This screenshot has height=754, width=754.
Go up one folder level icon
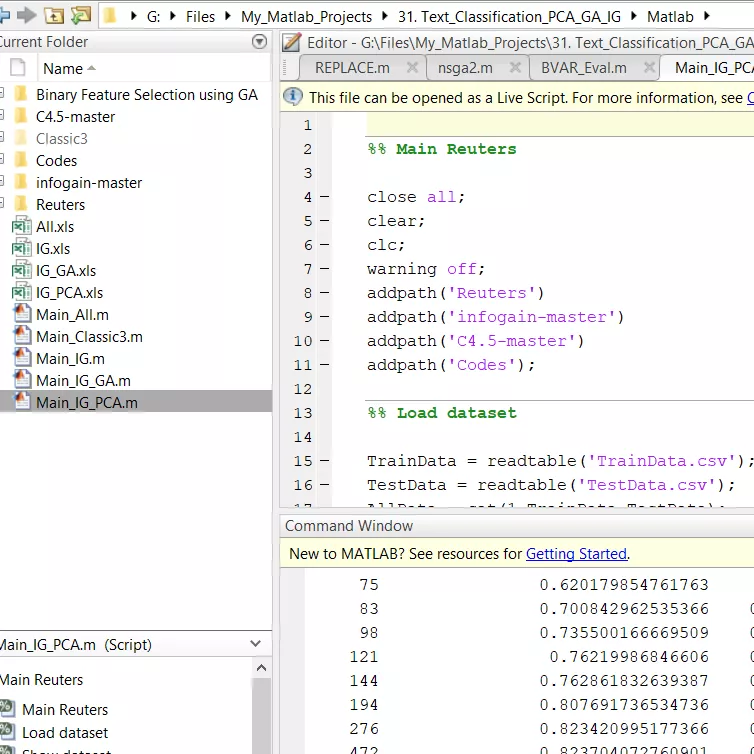tap(54, 16)
